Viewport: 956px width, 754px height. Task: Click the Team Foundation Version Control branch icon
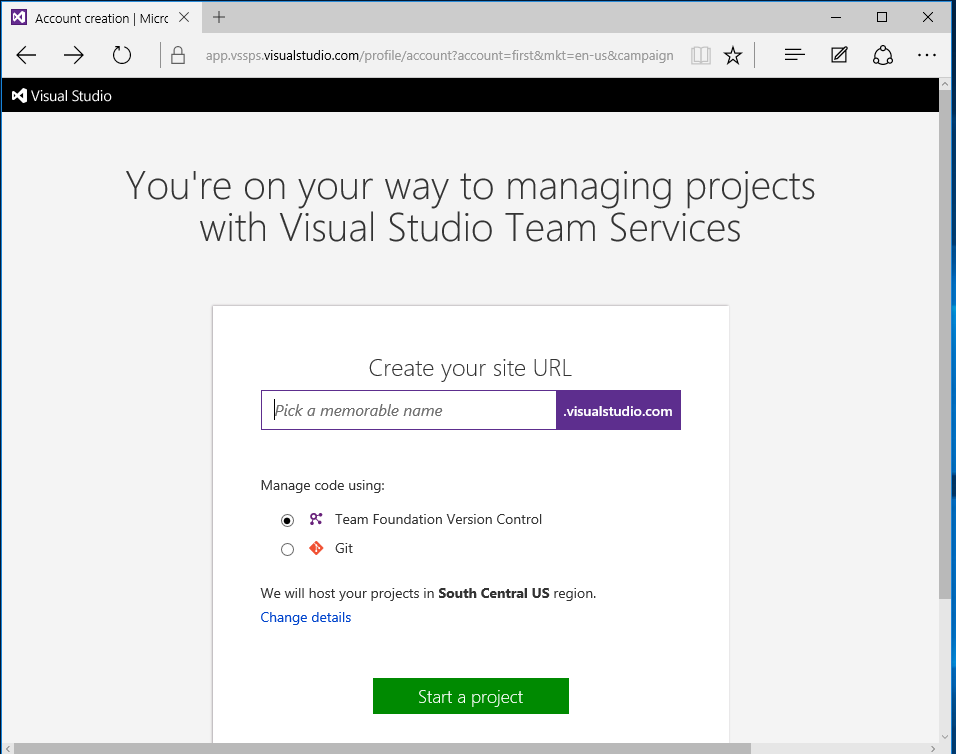point(316,519)
